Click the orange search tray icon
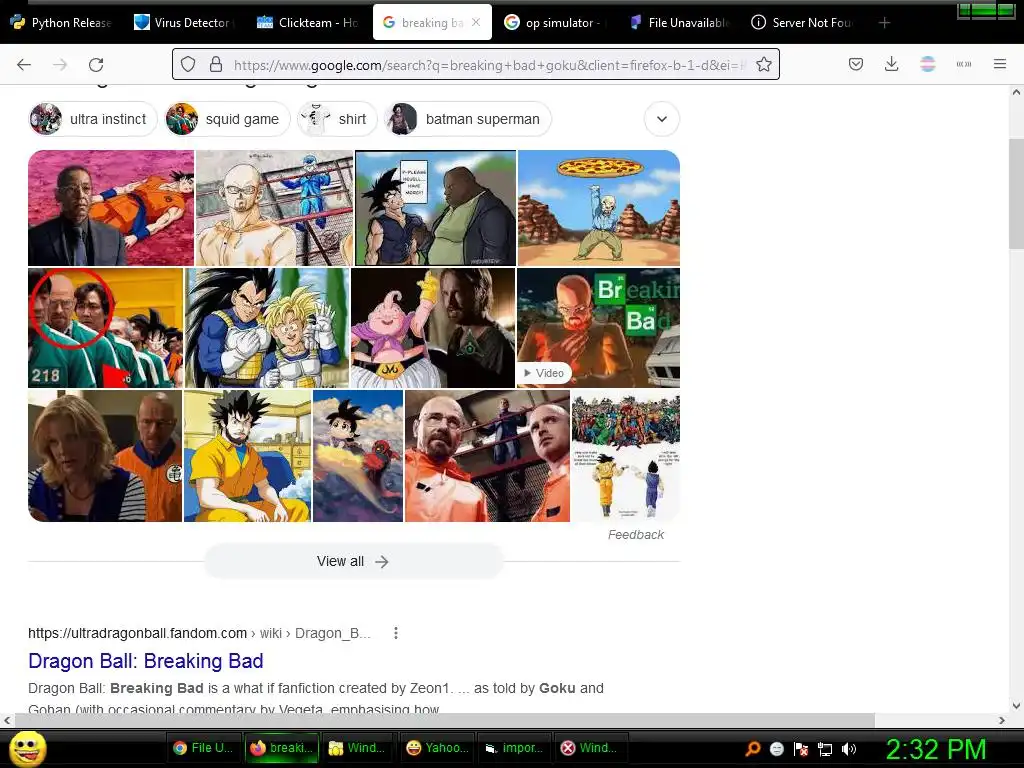This screenshot has height=768, width=1024. pos(752,749)
